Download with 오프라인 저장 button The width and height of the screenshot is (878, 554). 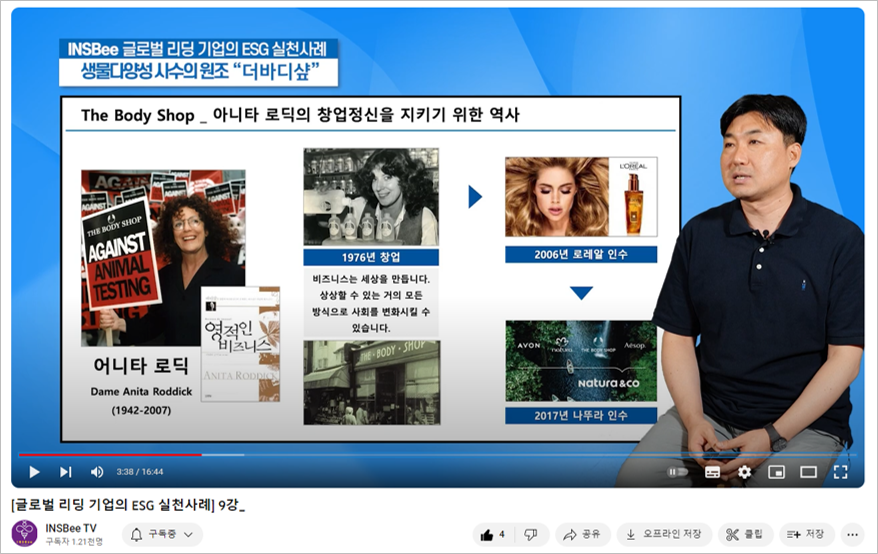tap(664, 535)
